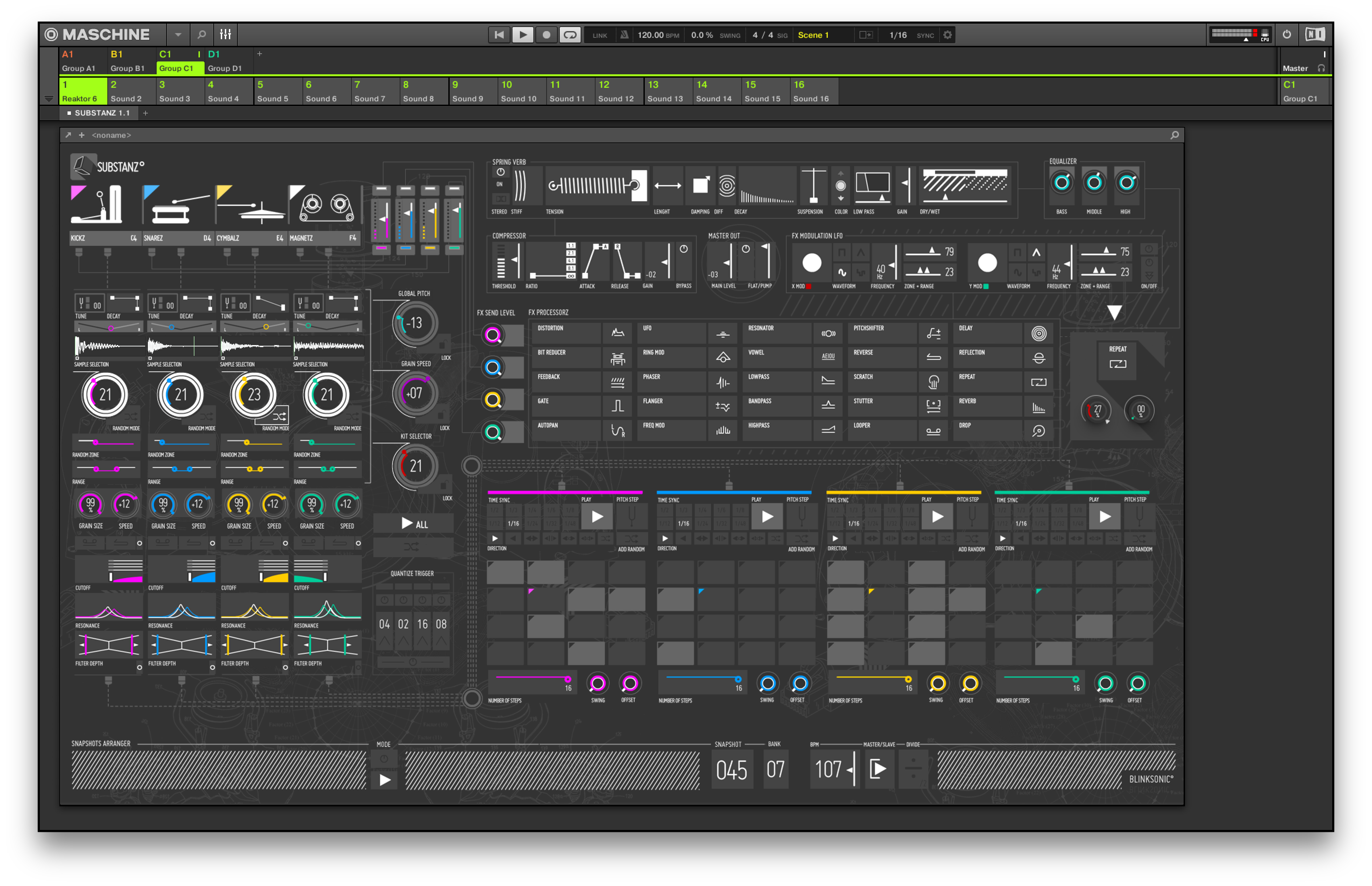Select the Delay FX spiral icon
Viewport: 1372px width, 886px height.
(x=1039, y=333)
